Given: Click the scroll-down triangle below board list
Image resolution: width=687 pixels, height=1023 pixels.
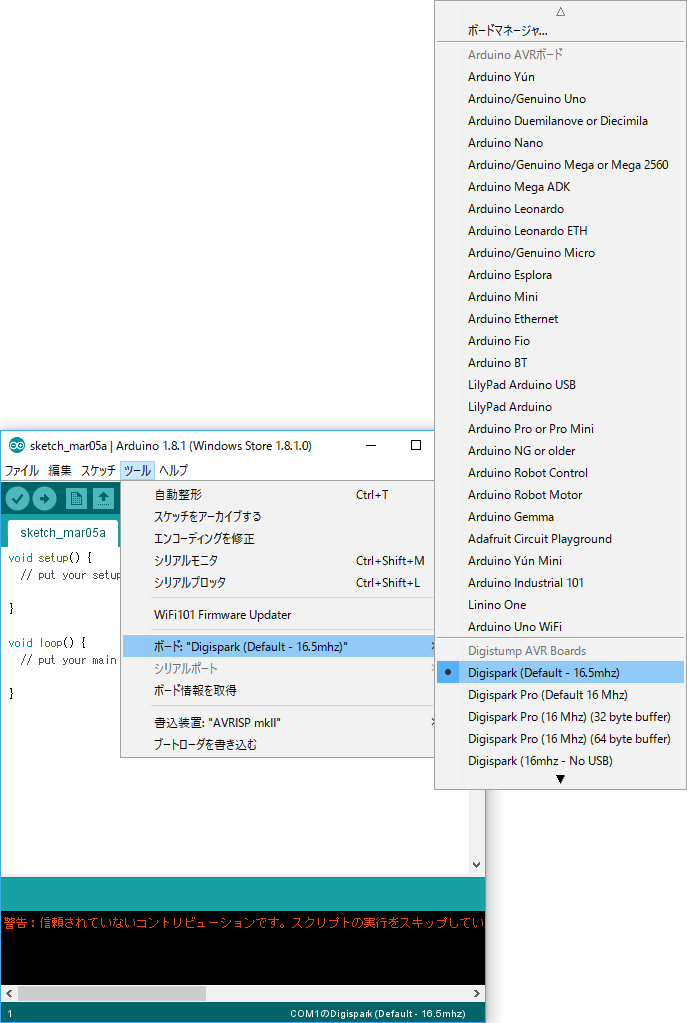Looking at the screenshot, I should click(560, 779).
